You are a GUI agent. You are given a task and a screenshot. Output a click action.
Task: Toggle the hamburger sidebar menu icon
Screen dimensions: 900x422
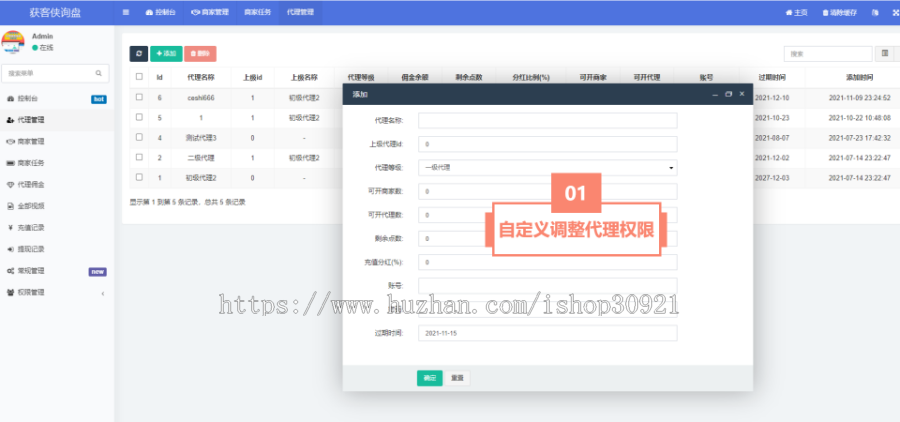126,12
